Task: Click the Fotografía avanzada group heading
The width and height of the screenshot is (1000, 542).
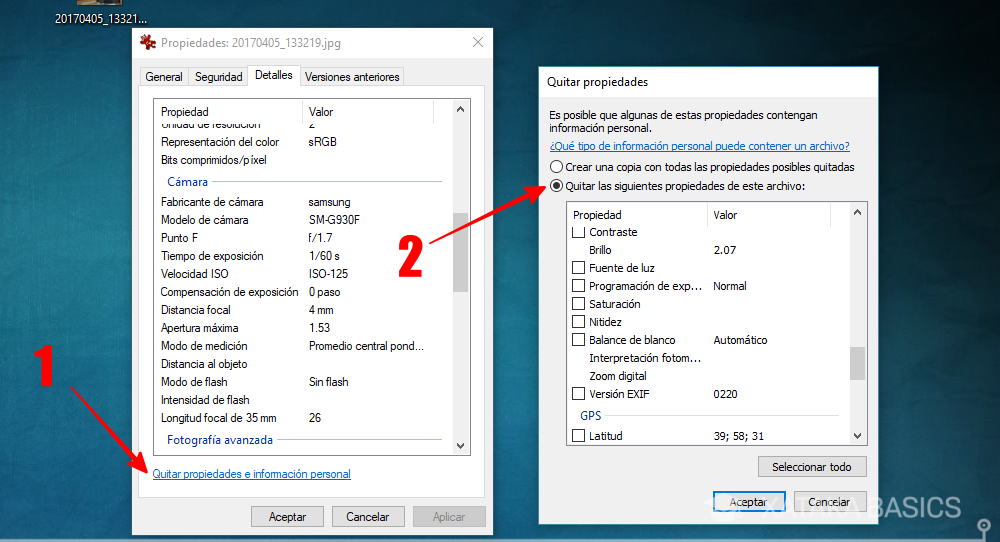Action: 220,440
